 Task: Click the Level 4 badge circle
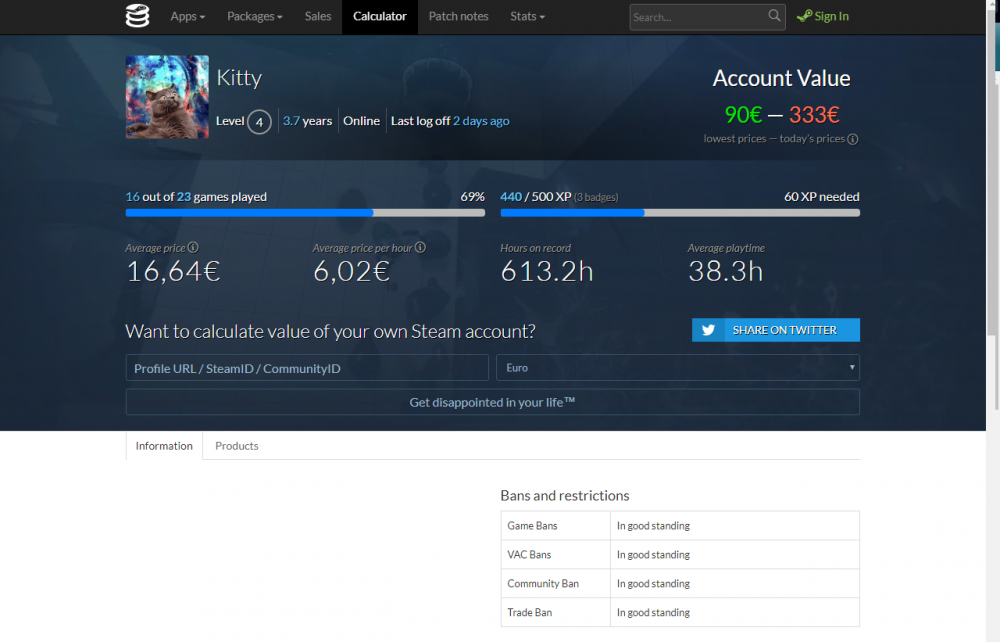click(x=259, y=122)
